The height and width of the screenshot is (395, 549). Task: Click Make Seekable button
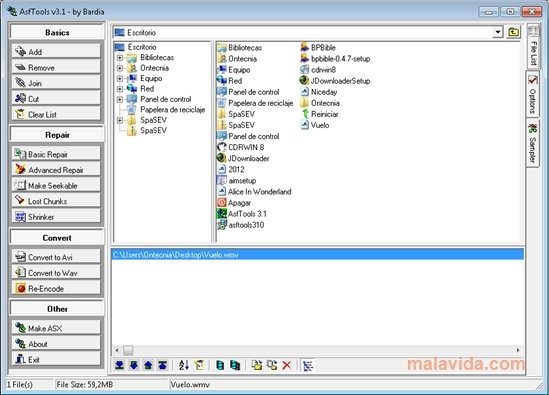pyautogui.click(x=56, y=186)
